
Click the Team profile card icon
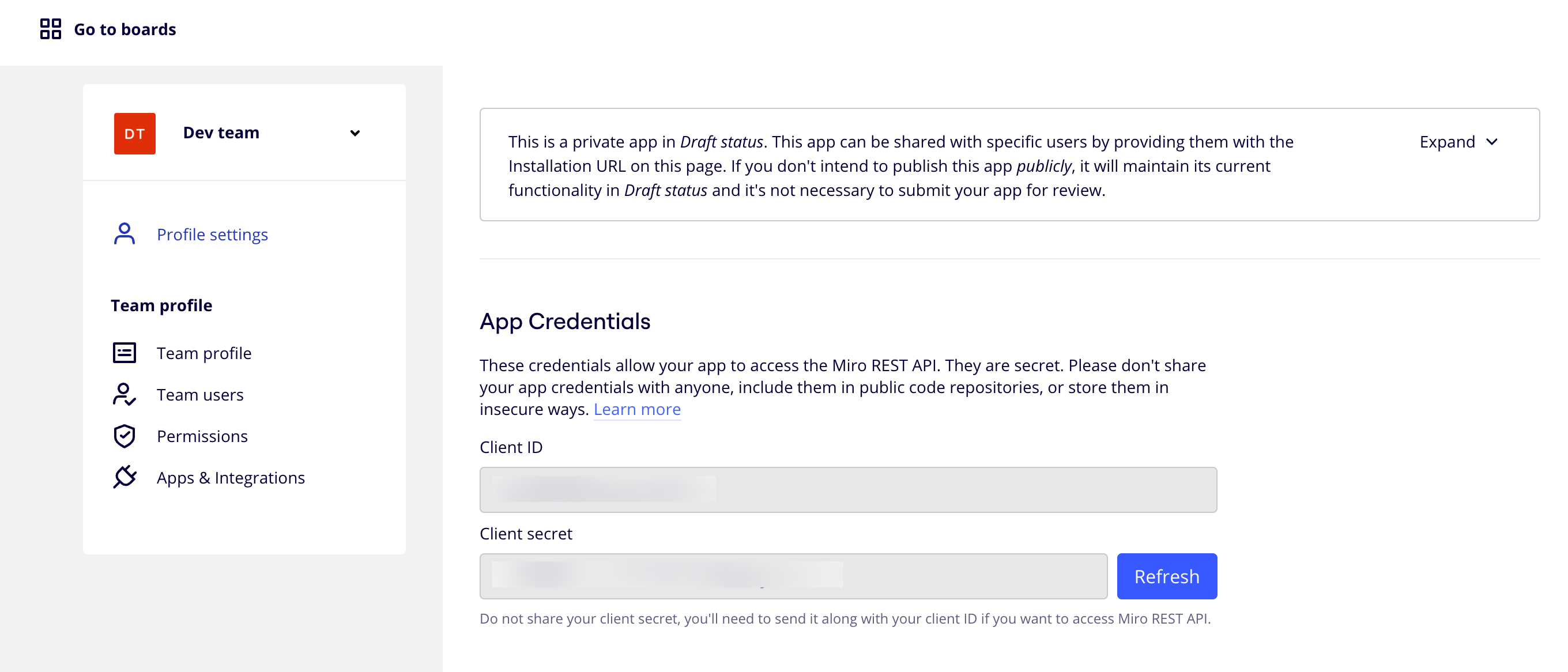click(124, 353)
